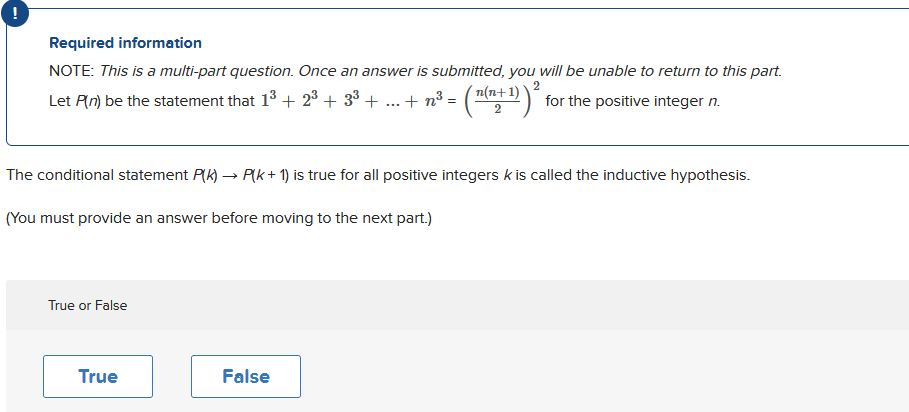Click the "Let P(n) be the statement" text
This screenshot has height=412, width=909.
pyautogui.click(x=152, y=101)
